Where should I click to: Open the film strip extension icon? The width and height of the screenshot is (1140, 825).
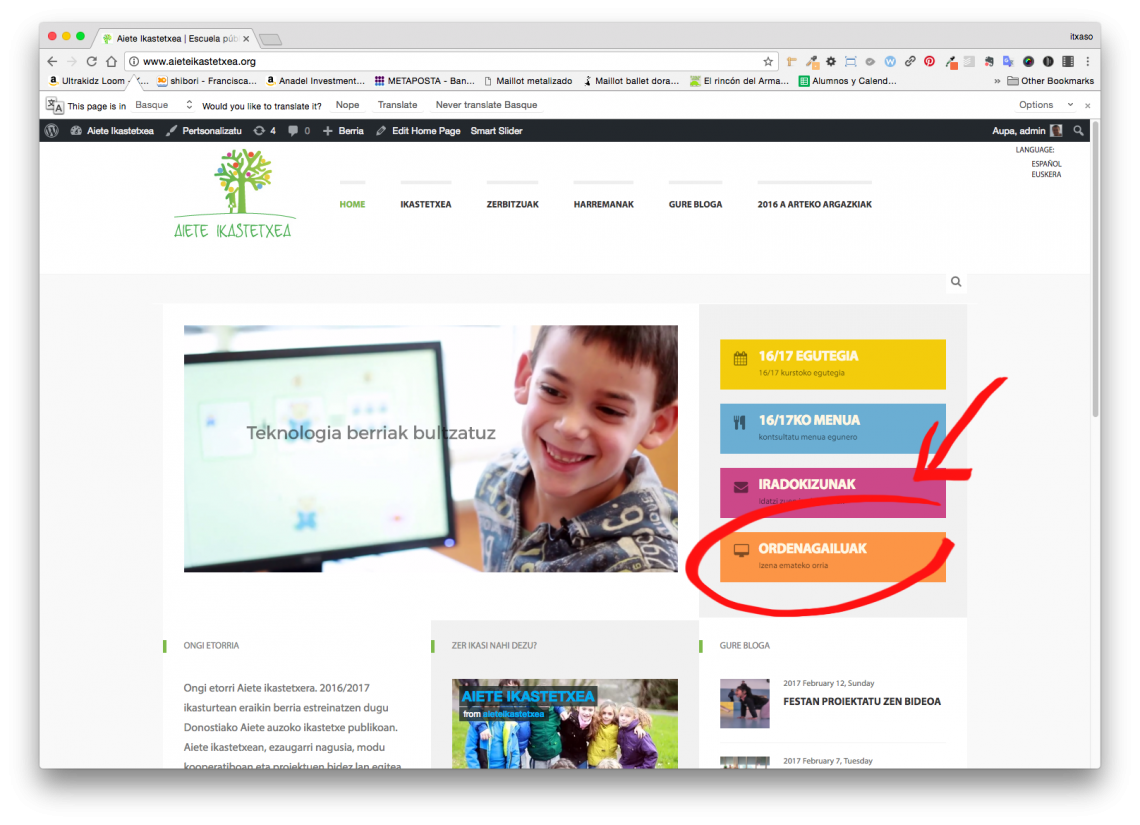click(x=1068, y=62)
